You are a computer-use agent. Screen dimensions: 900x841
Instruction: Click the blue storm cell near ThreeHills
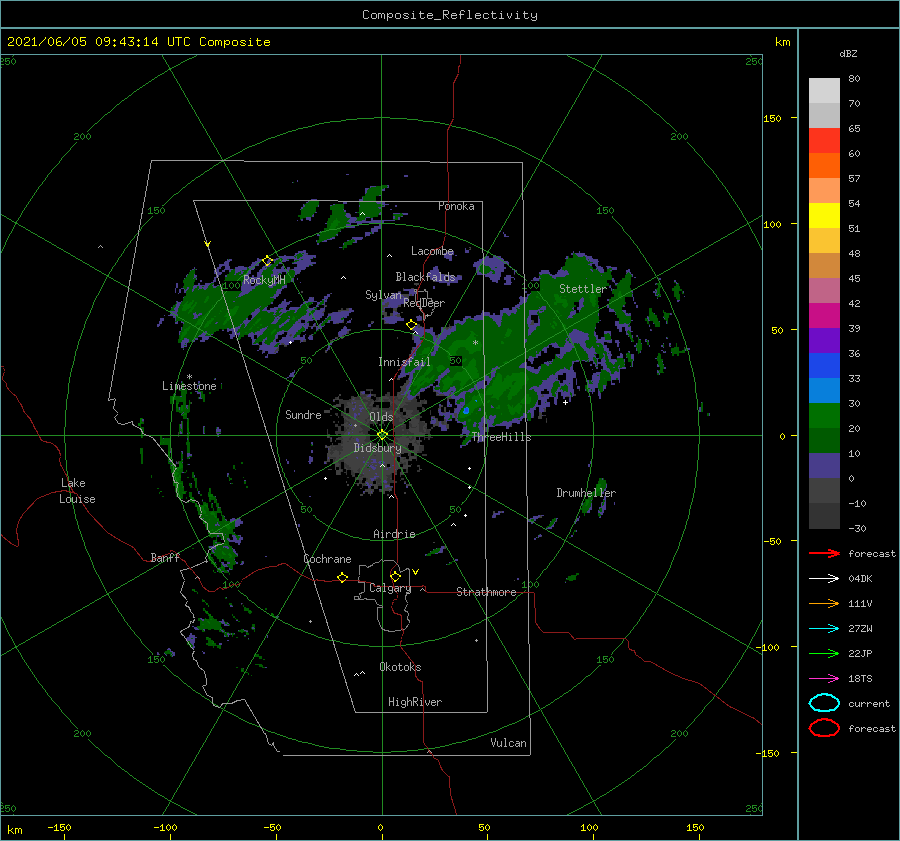click(x=466, y=410)
